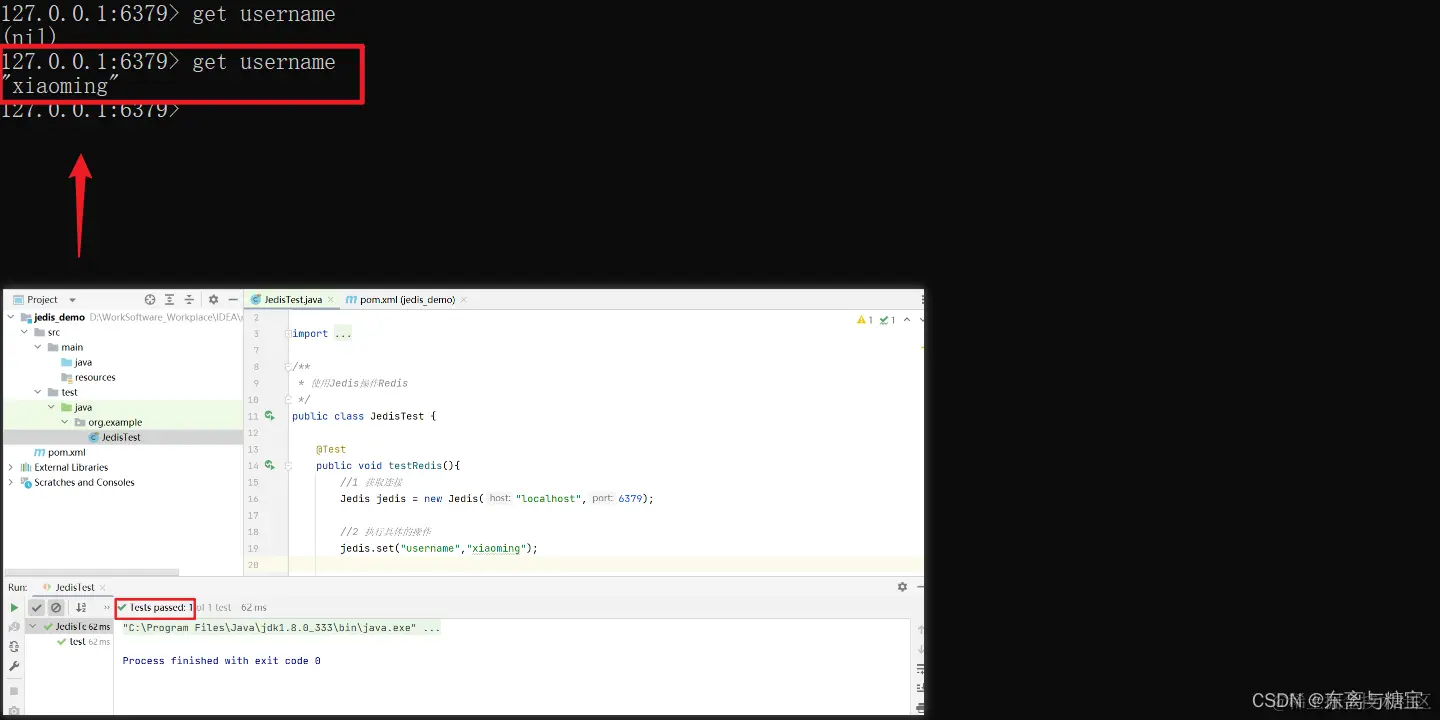Toggle auto-test icon in Run sidebar
This screenshot has width=1440, height=720.
[x=14, y=647]
